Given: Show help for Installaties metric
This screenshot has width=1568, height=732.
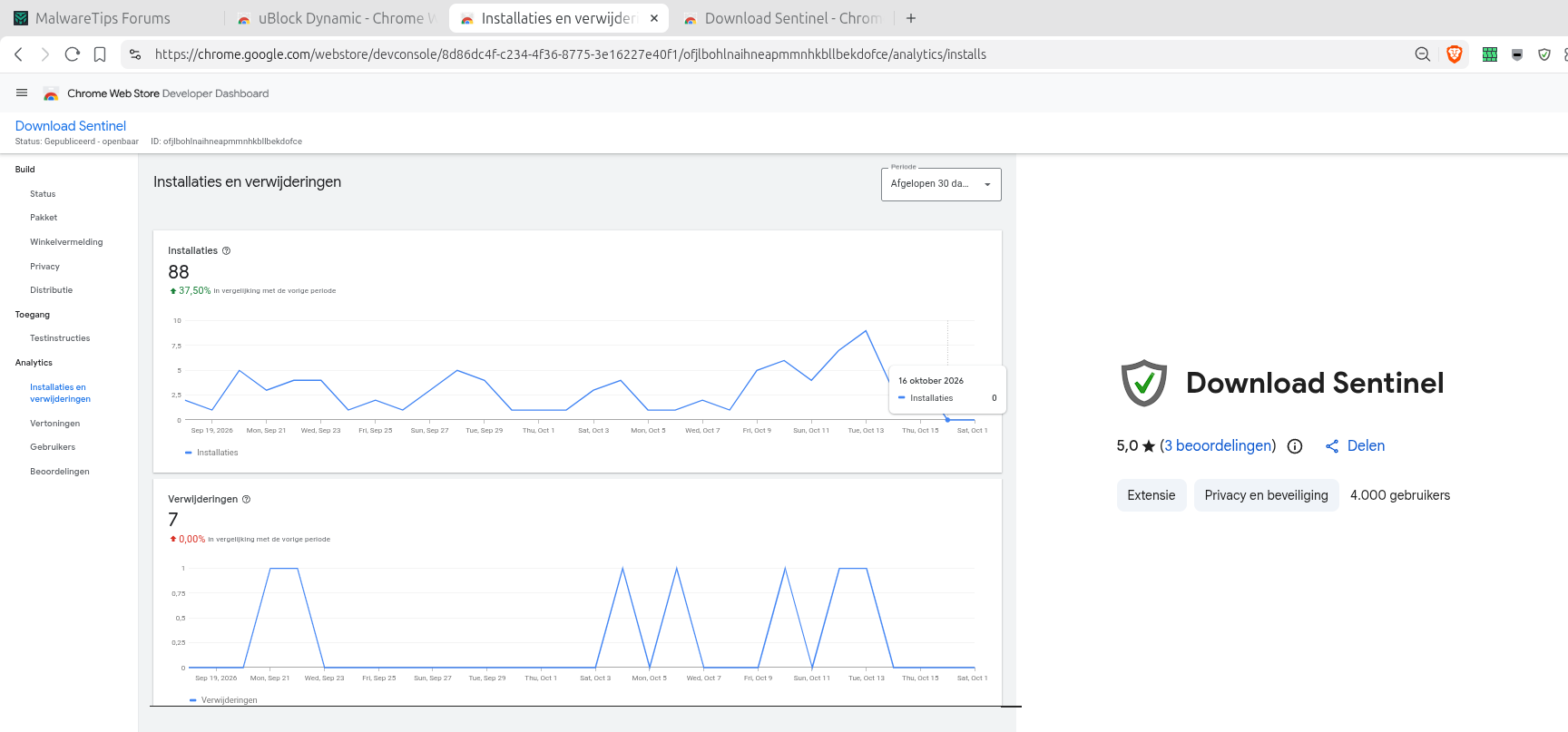Looking at the screenshot, I should click(227, 250).
